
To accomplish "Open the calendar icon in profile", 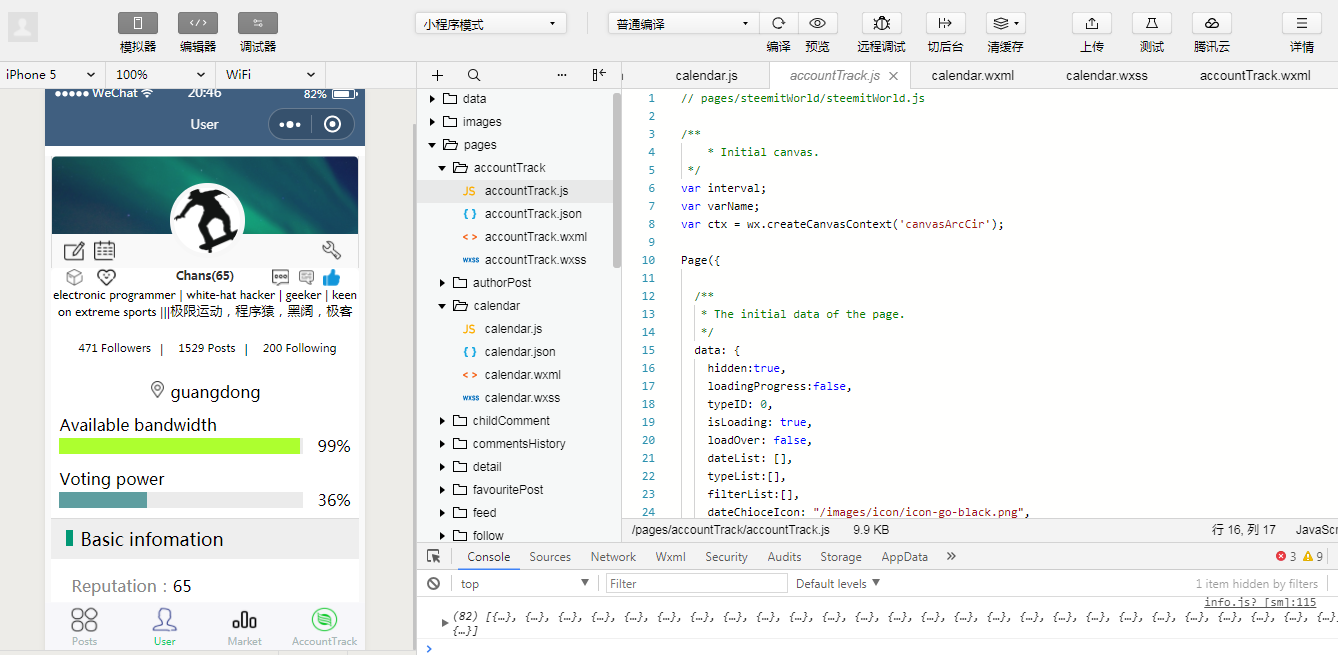I will [105, 250].
